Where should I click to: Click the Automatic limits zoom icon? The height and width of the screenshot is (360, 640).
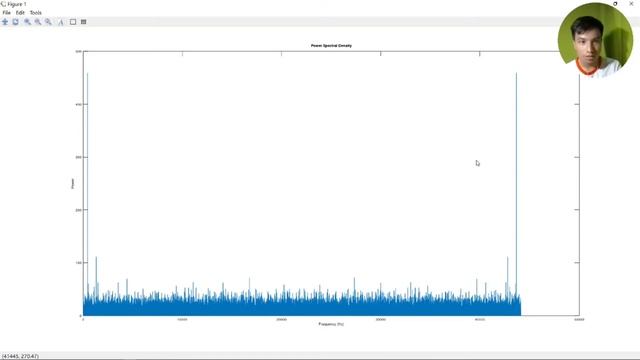point(48,22)
